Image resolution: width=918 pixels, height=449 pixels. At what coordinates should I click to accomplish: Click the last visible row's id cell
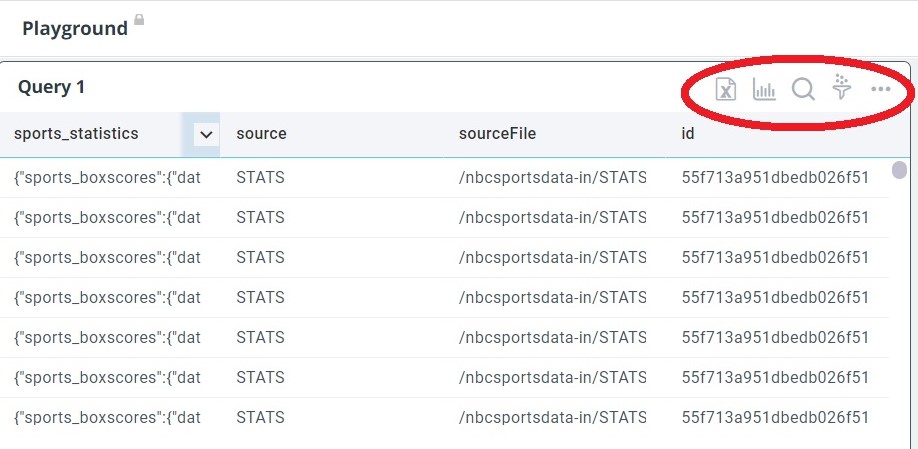pyautogui.click(x=774, y=417)
